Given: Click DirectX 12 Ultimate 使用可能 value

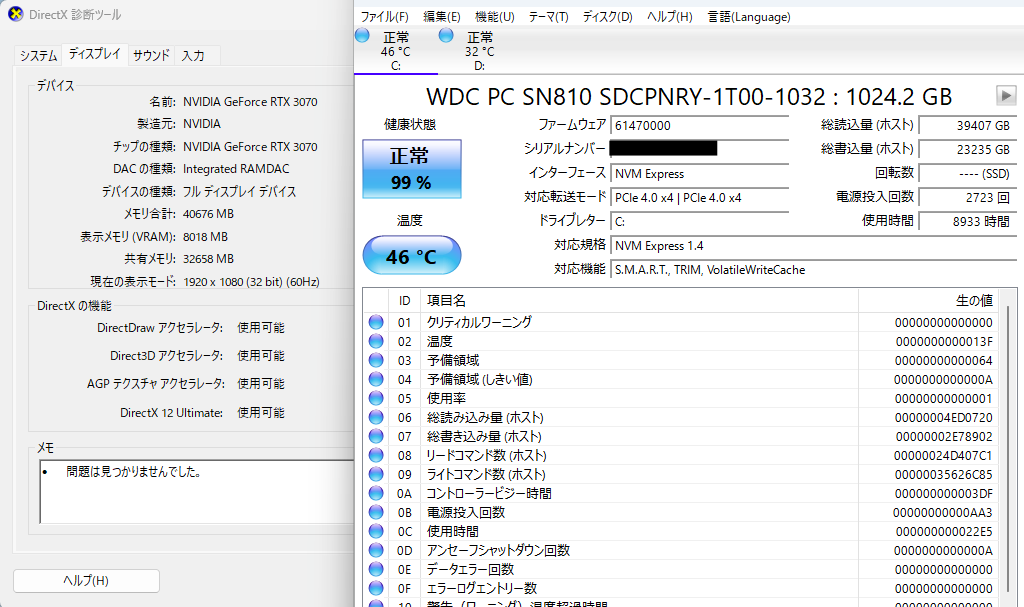Looking at the screenshot, I should tap(261, 412).
